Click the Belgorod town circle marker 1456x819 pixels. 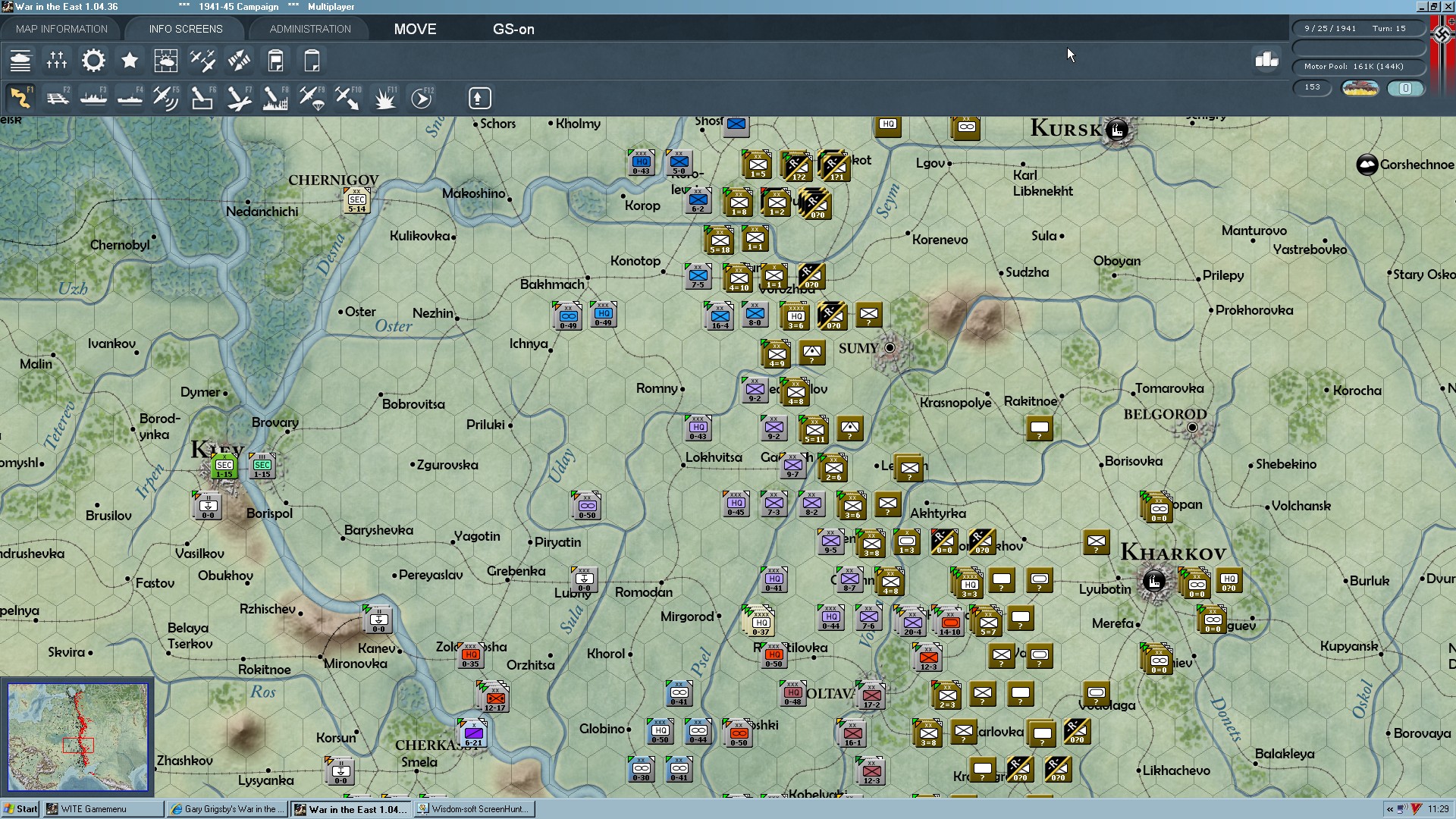click(x=1192, y=428)
